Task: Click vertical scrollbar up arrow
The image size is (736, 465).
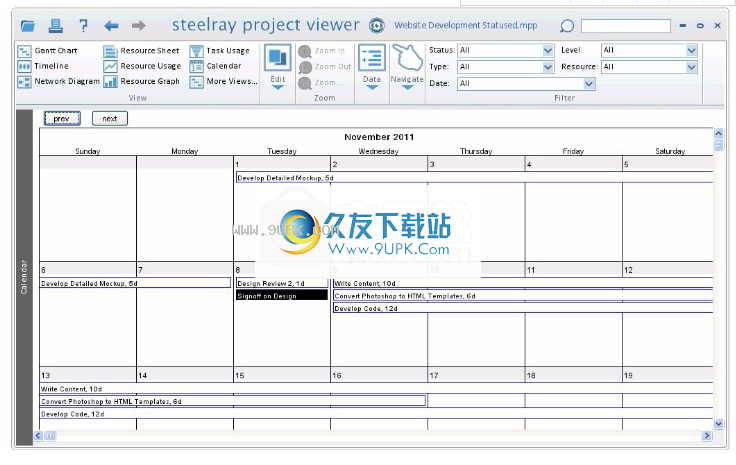Action: (718, 133)
